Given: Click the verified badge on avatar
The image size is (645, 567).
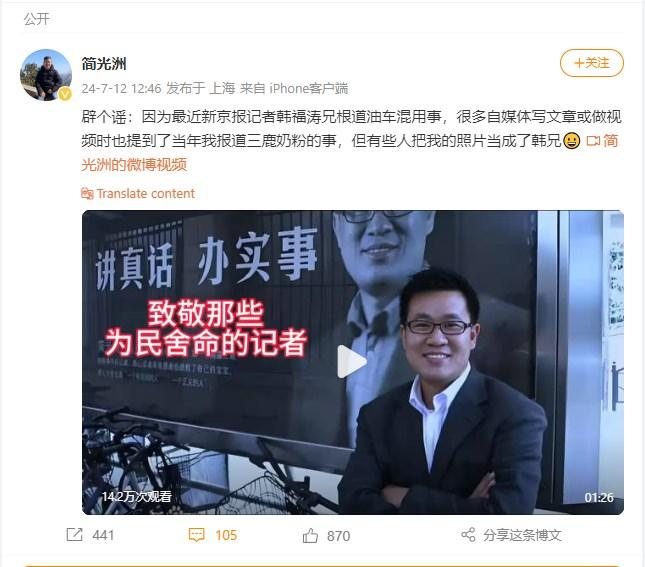Looking at the screenshot, I should (65, 94).
